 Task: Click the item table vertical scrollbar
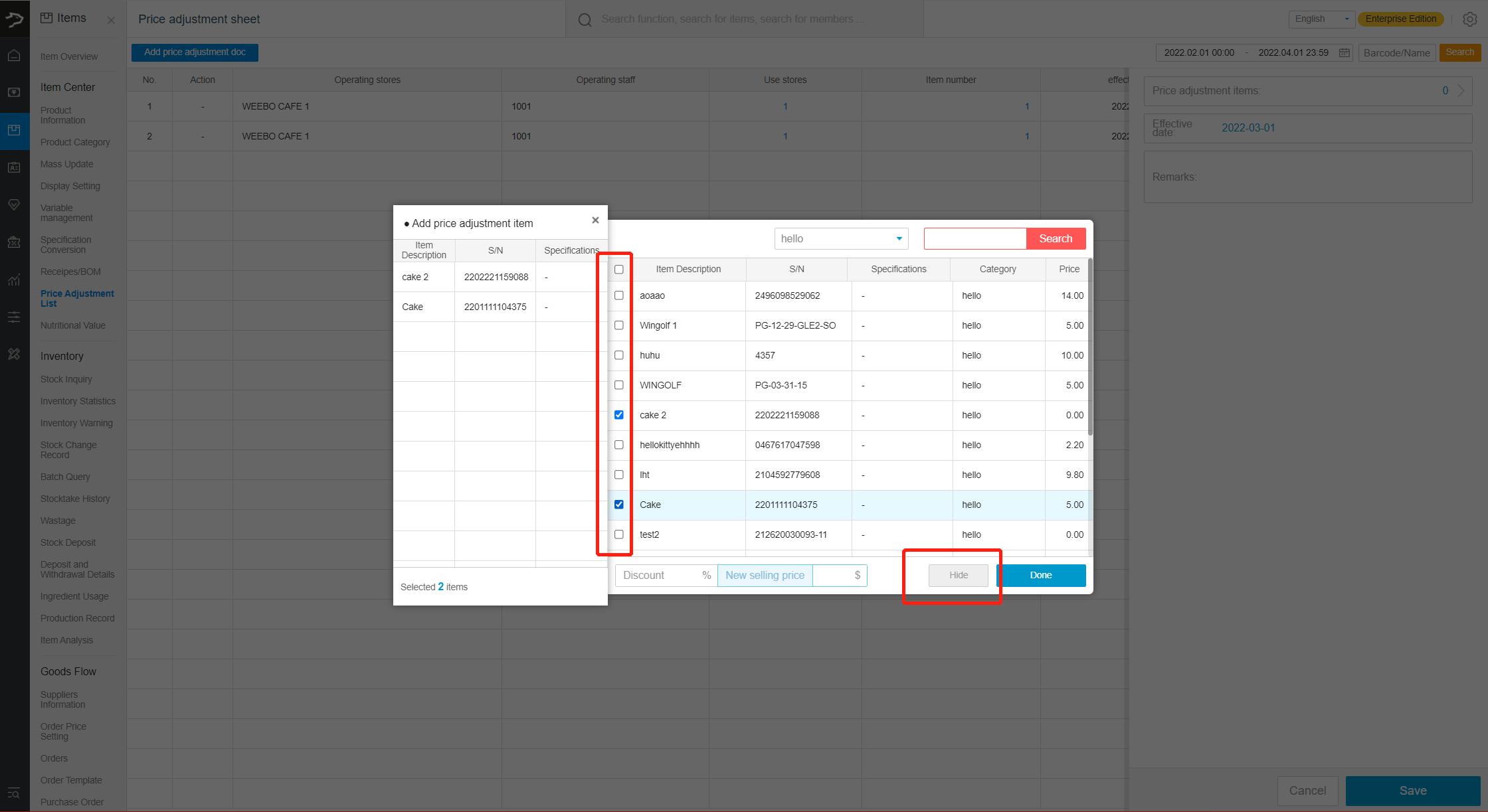1090,349
